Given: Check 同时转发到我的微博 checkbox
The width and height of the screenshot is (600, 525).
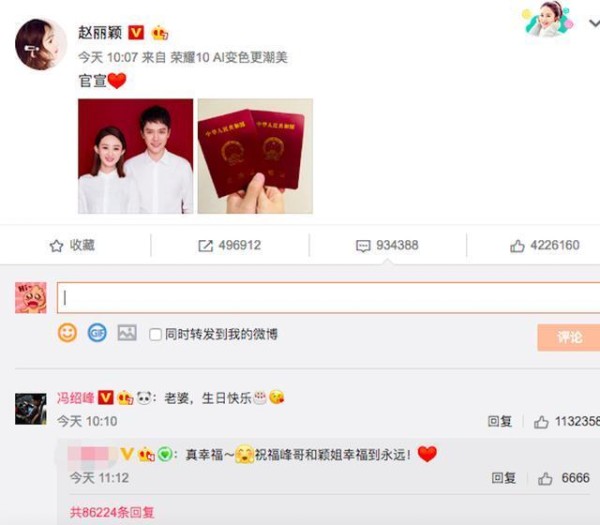Looking at the screenshot, I should 155,334.
